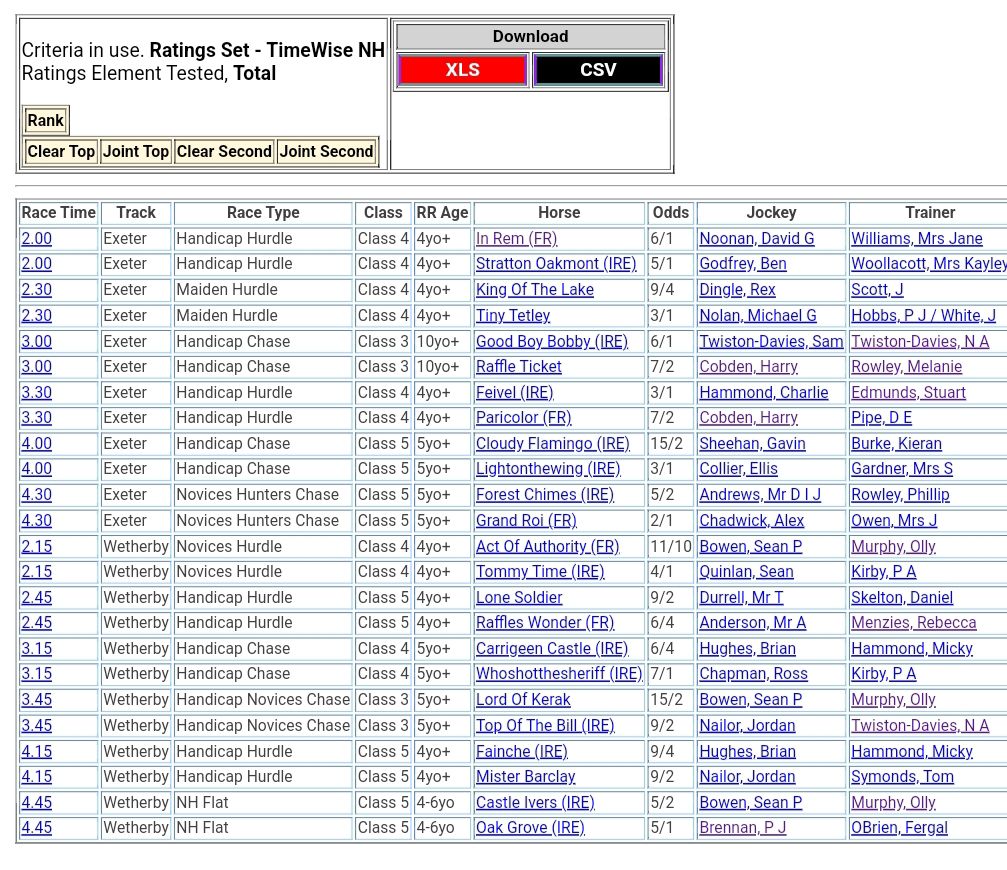1007x870 pixels.
Task: Open the Lord Of Kerak race time 3.45 link
Action: click(37, 700)
